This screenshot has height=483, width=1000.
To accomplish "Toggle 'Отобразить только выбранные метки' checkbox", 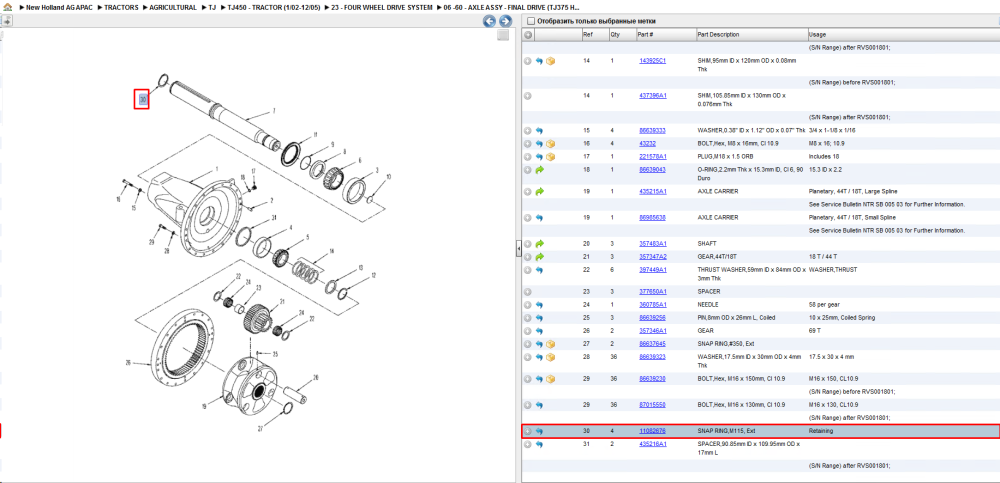I will click(x=530, y=21).
